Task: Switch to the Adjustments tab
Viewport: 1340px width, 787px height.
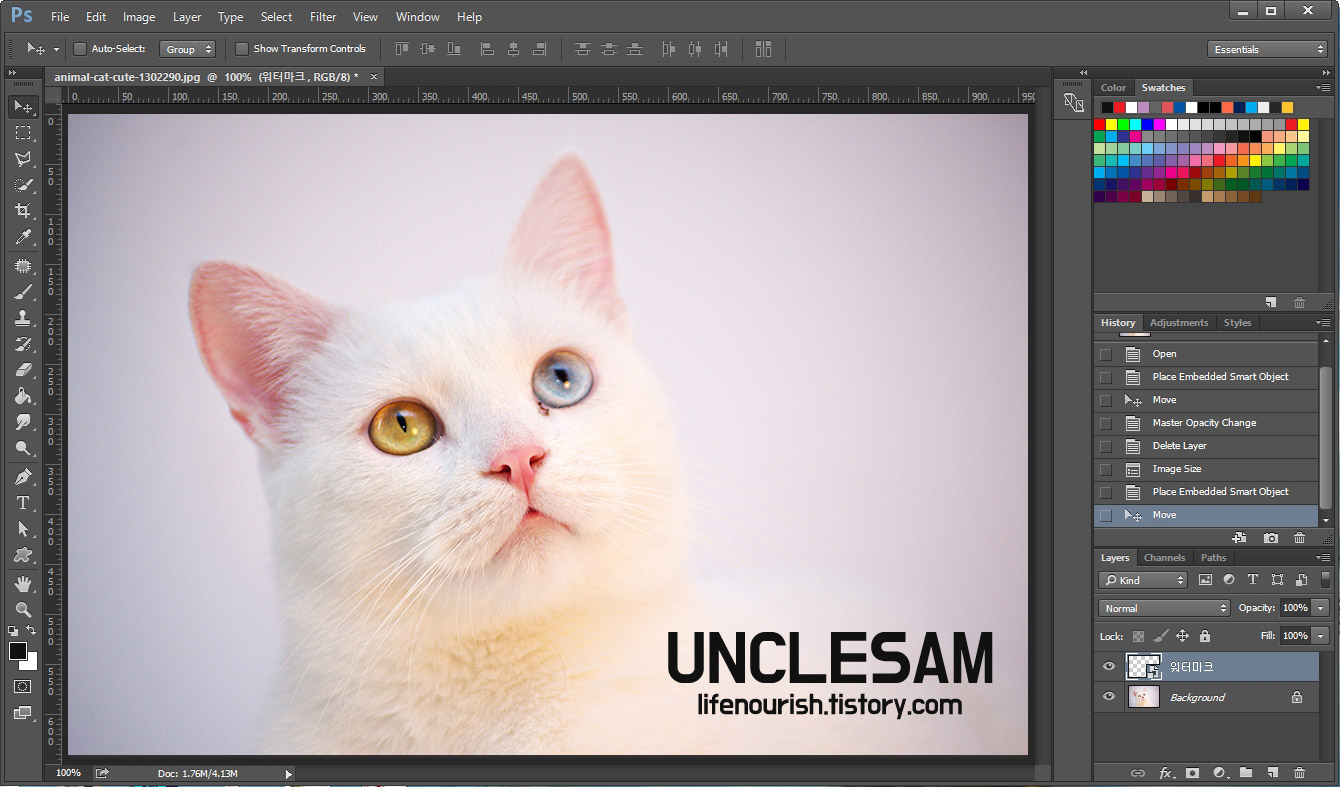Action: coord(1179,323)
